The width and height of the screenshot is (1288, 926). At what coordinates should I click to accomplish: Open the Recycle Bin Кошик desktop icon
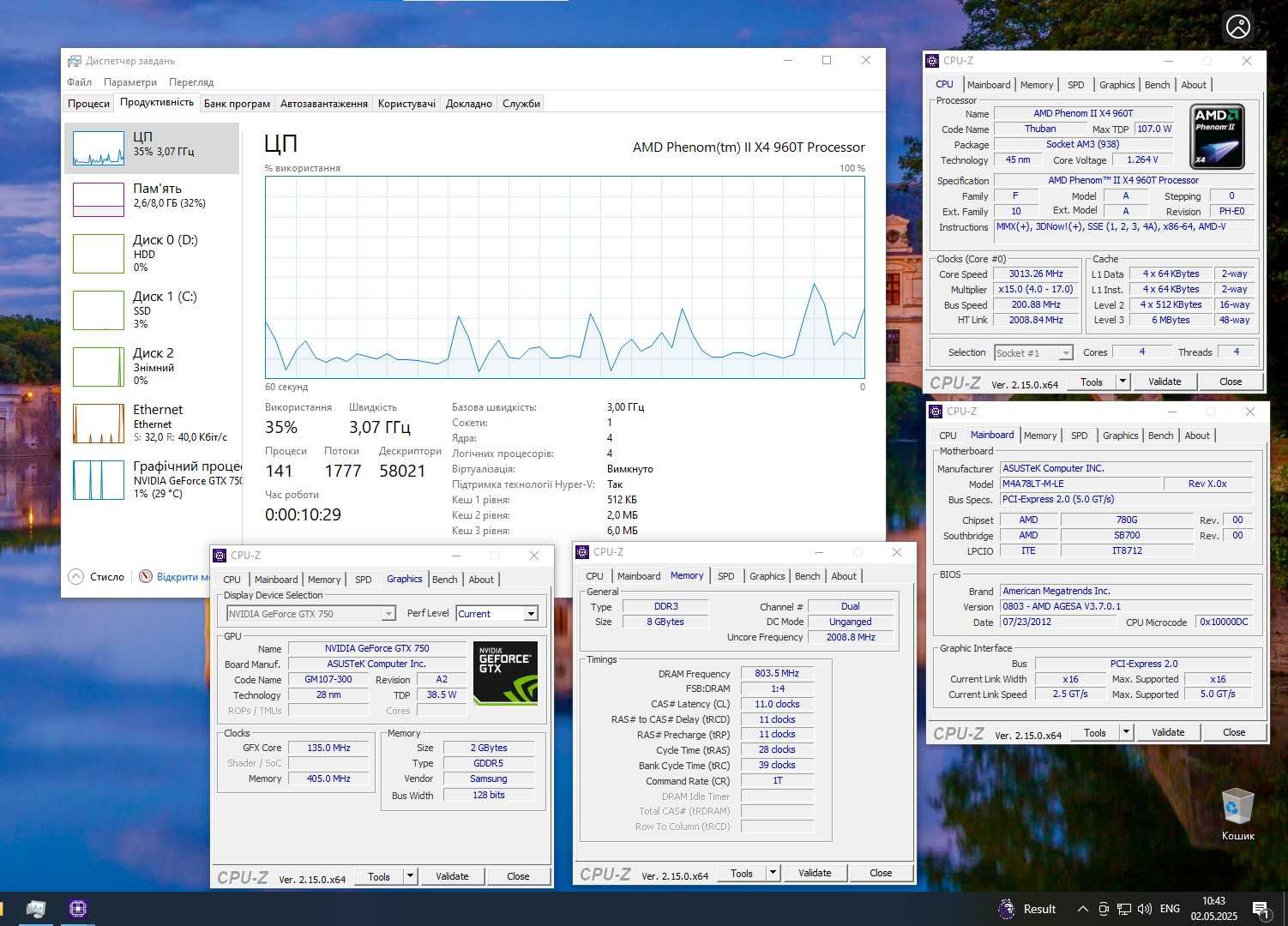point(1237,814)
